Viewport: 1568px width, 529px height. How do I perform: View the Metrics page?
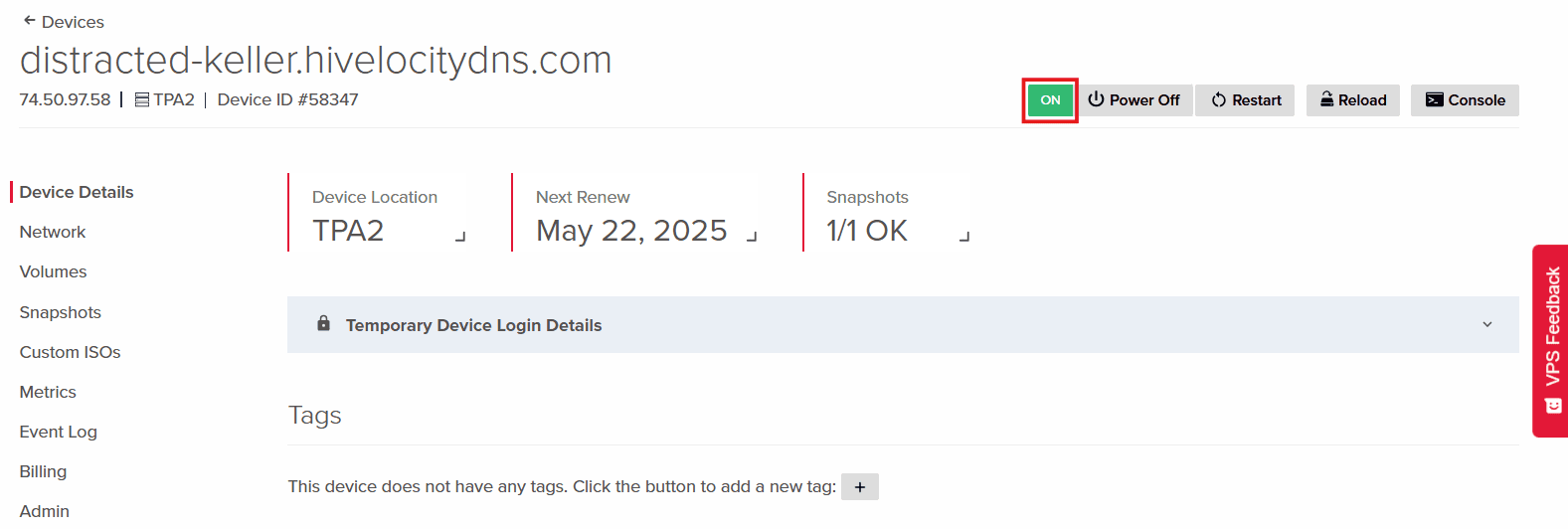click(48, 392)
